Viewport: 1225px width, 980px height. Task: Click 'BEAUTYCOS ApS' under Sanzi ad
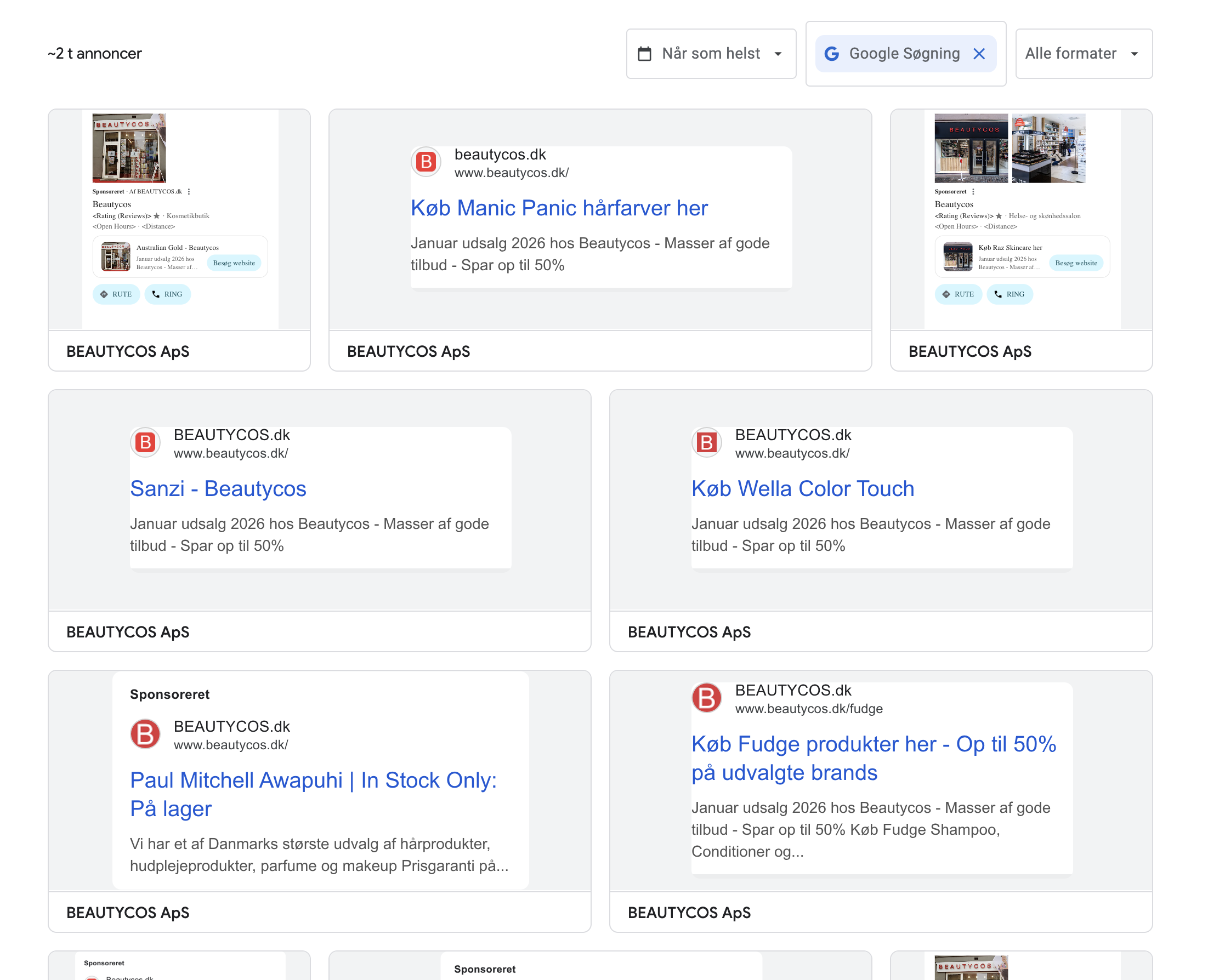128,632
